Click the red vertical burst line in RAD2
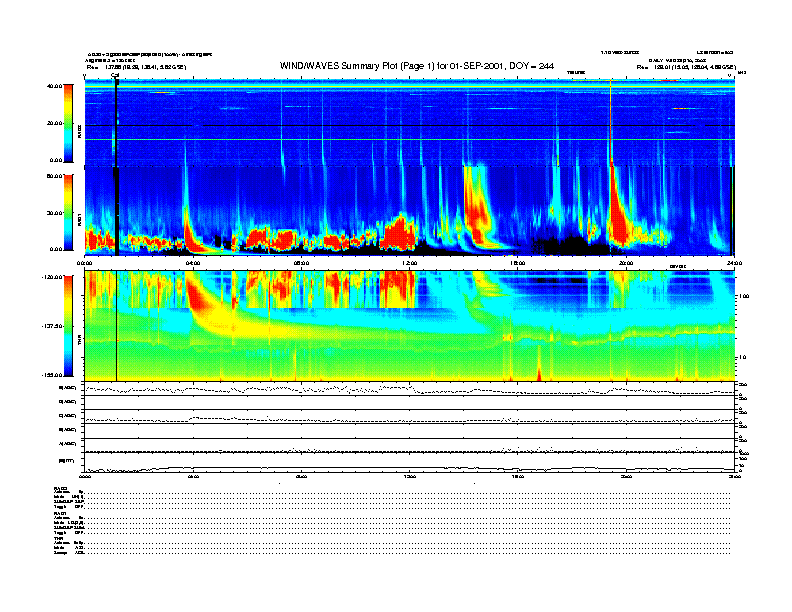Image resolution: width=792 pixels, height=612 pixels. coord(611,123)
